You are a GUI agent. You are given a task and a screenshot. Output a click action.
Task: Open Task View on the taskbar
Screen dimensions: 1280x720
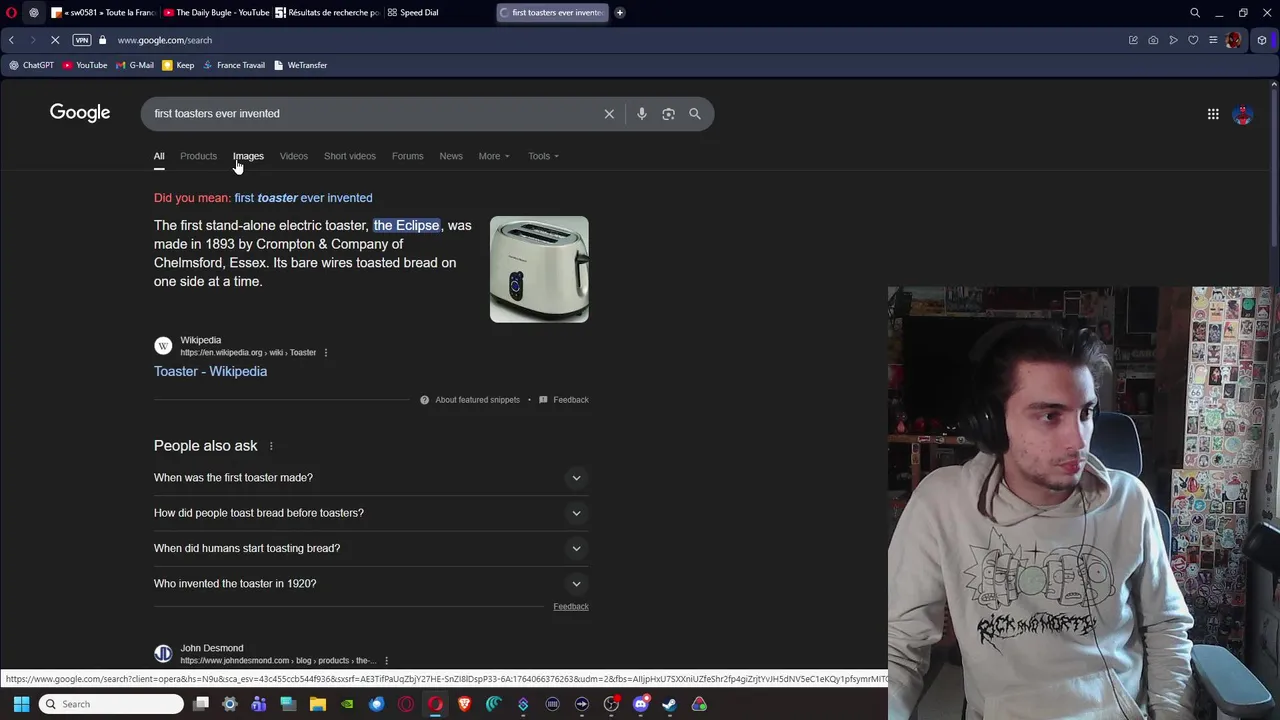click(x=200, y=704)
